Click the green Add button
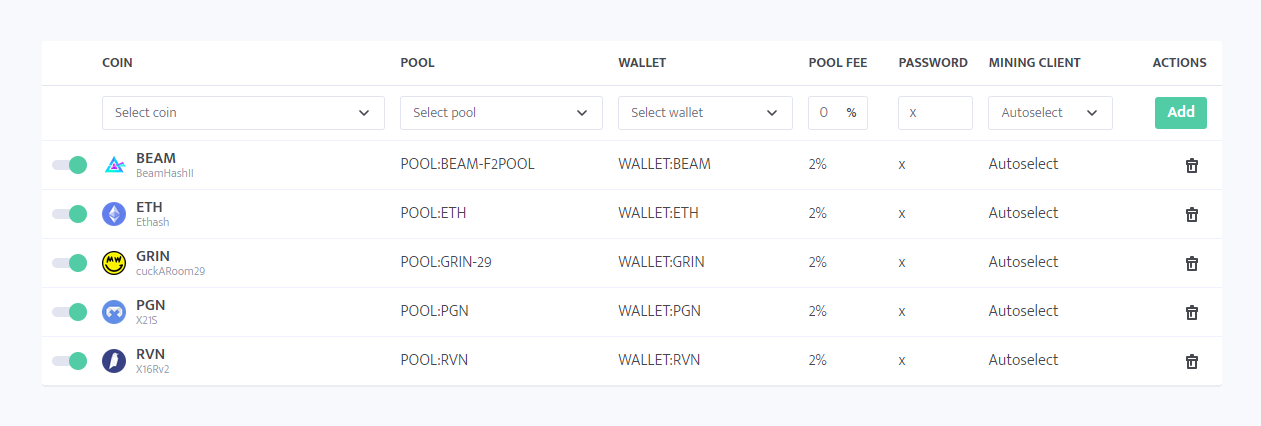The height and width of the screenshot is (426, 1261). [1181, 113]
